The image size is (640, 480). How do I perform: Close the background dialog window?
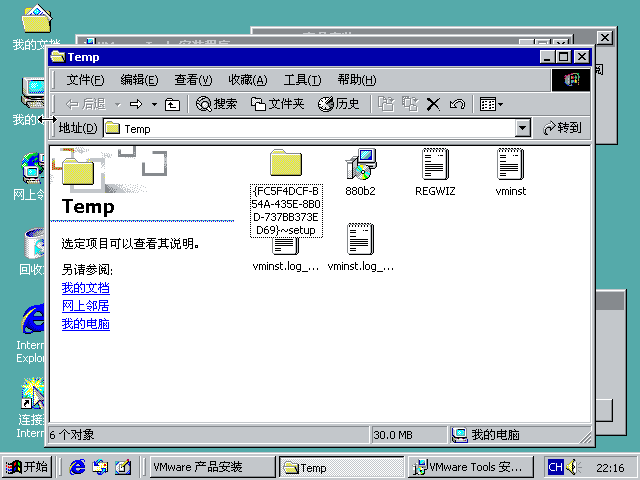pos(605,38)
